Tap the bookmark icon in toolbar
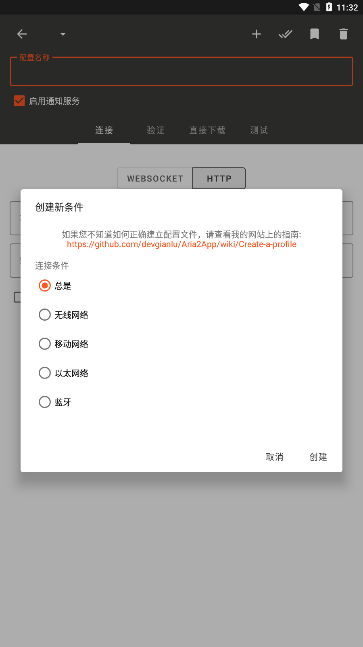363x647 pixels. [314, 34]
